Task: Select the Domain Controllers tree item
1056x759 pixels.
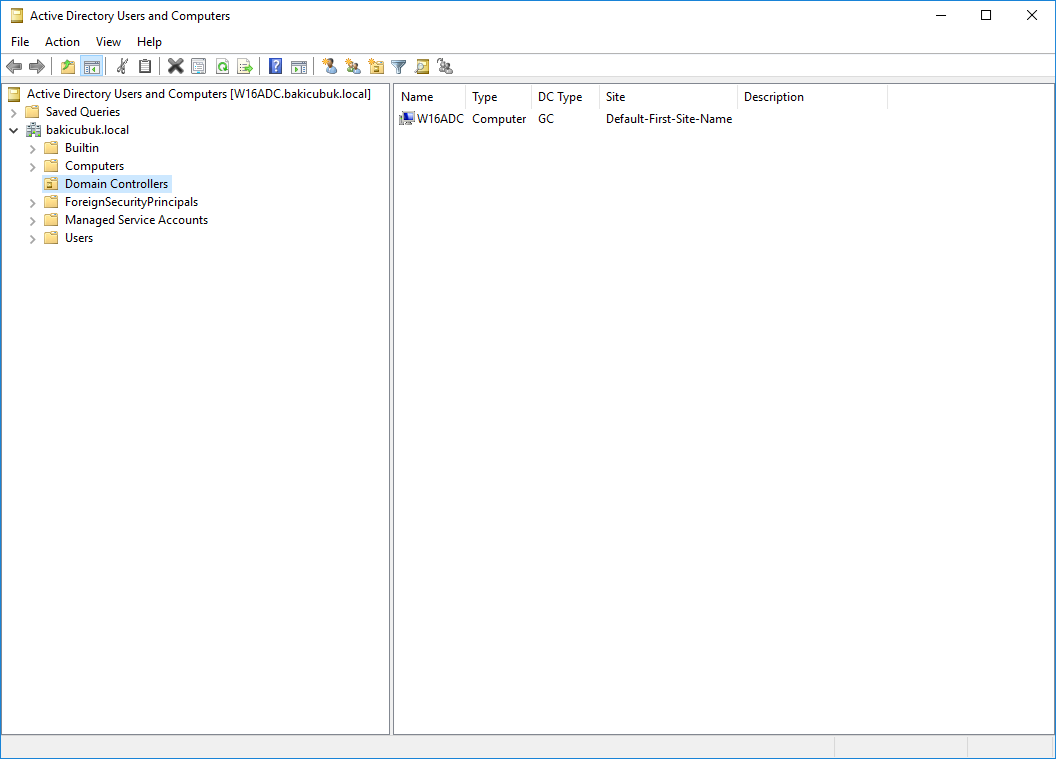Action: click(x=116, y=184)
